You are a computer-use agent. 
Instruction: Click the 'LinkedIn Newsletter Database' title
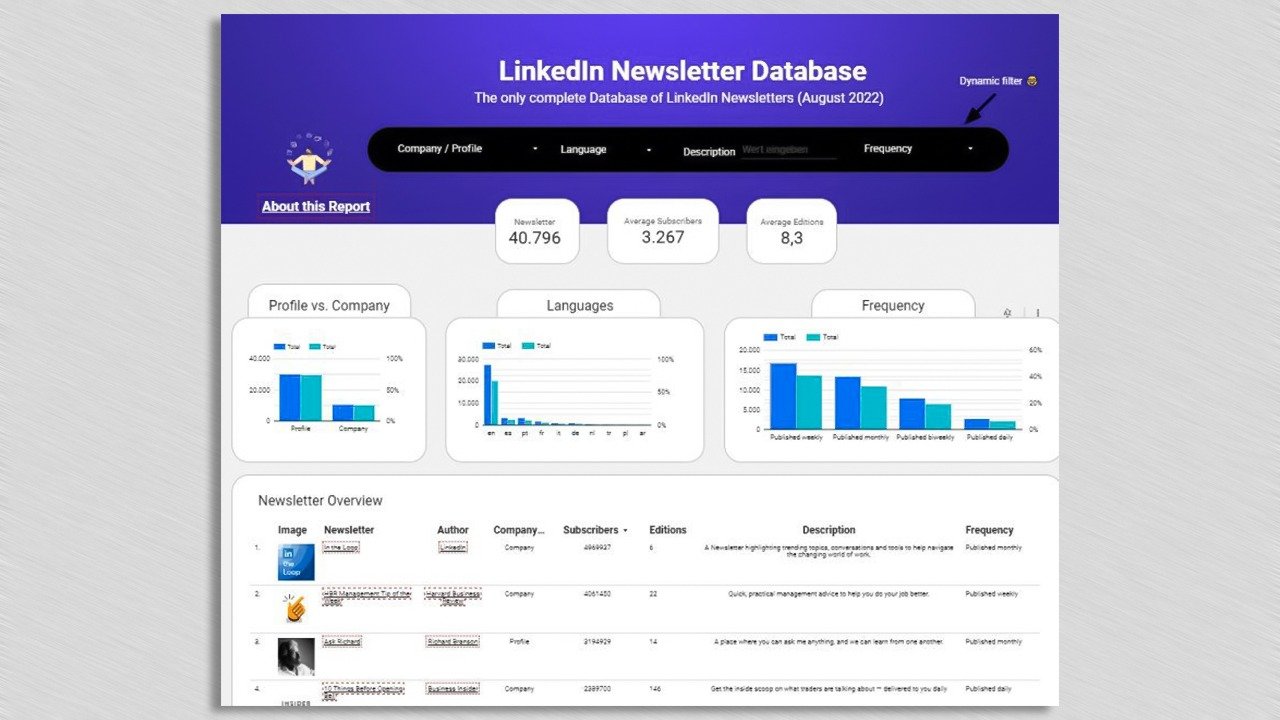(x=683, y=71)
